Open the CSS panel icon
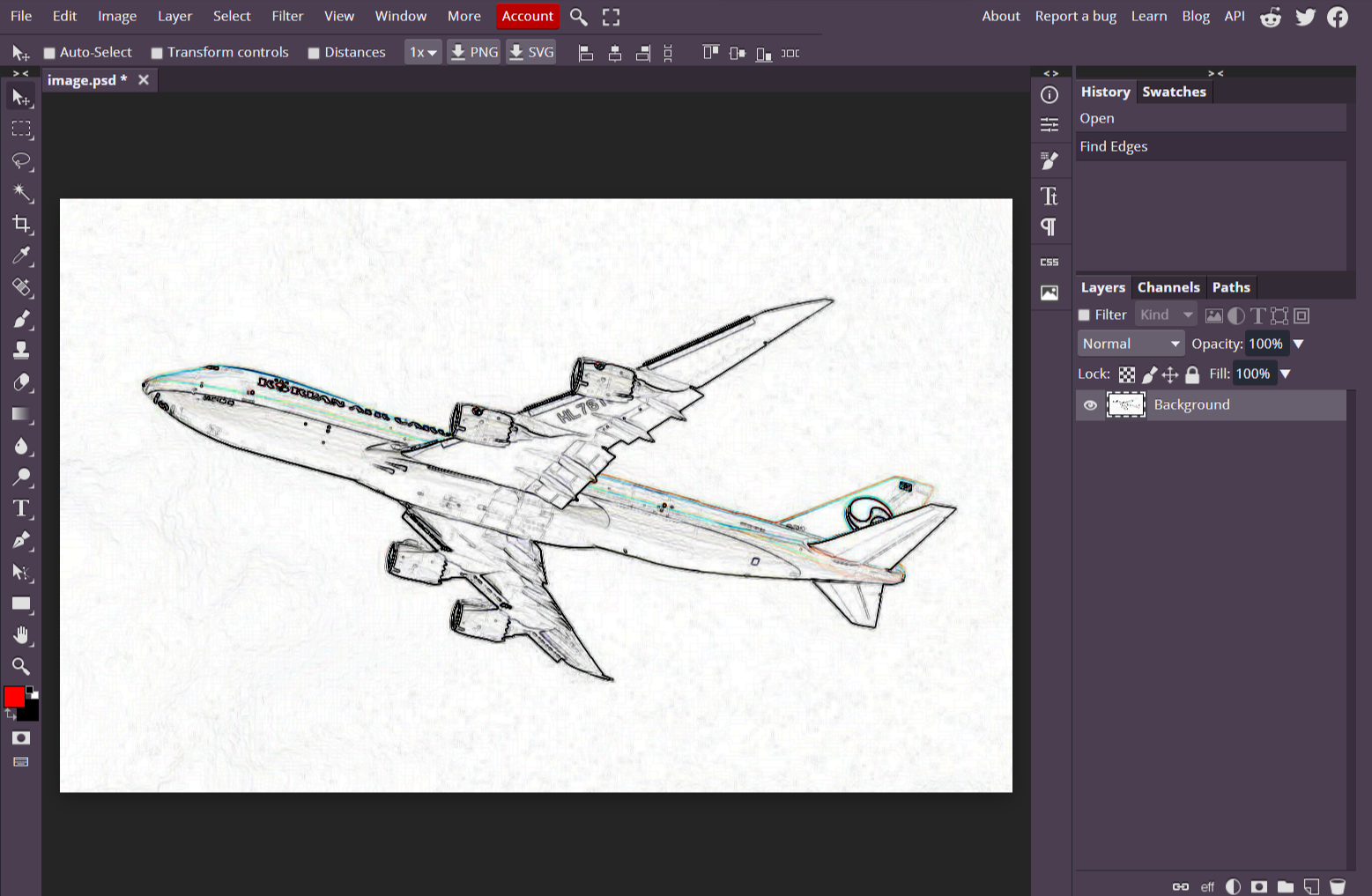 (1049, 262)
